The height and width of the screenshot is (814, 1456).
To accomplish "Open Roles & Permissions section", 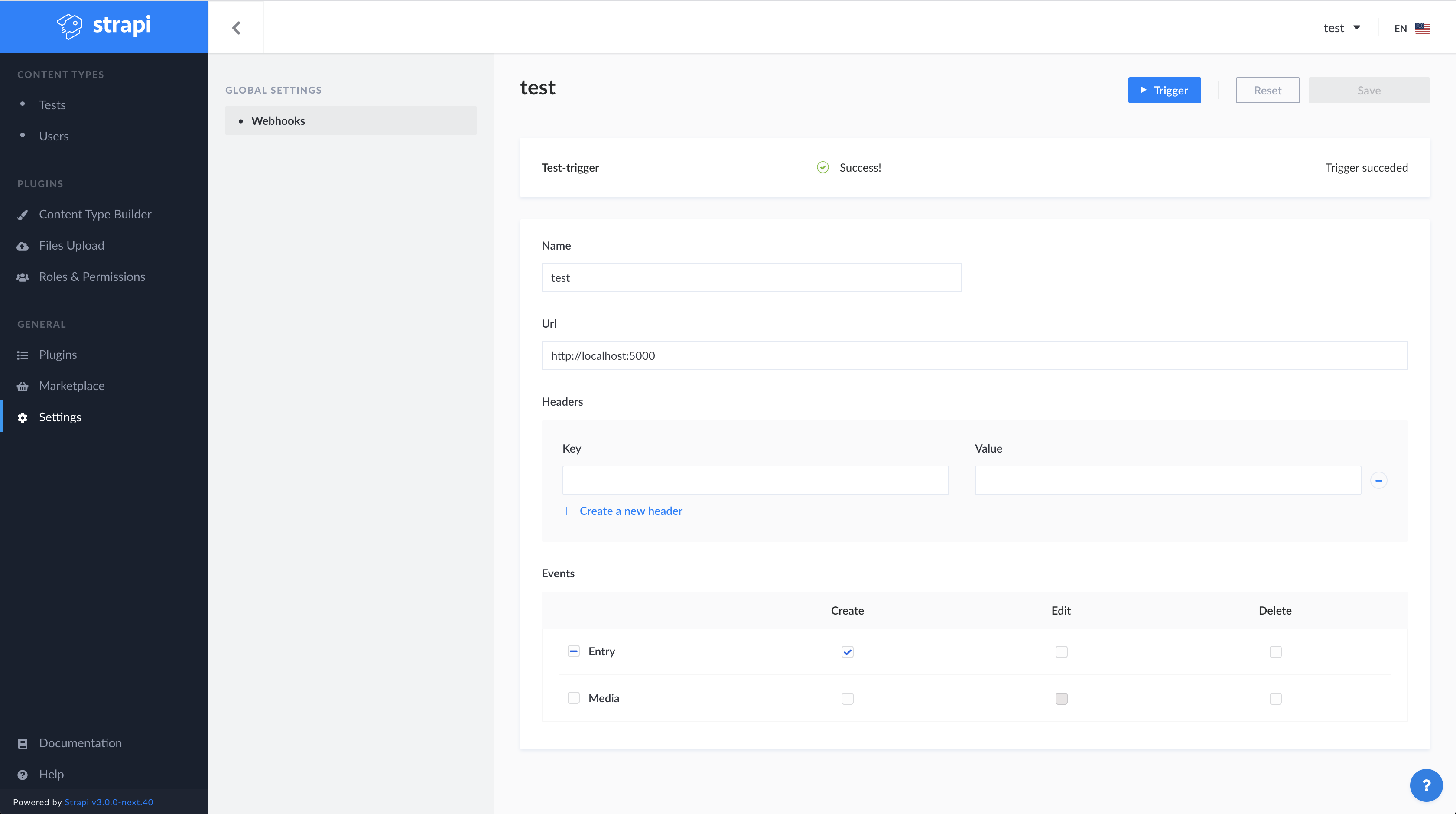I will coord(91,277).
